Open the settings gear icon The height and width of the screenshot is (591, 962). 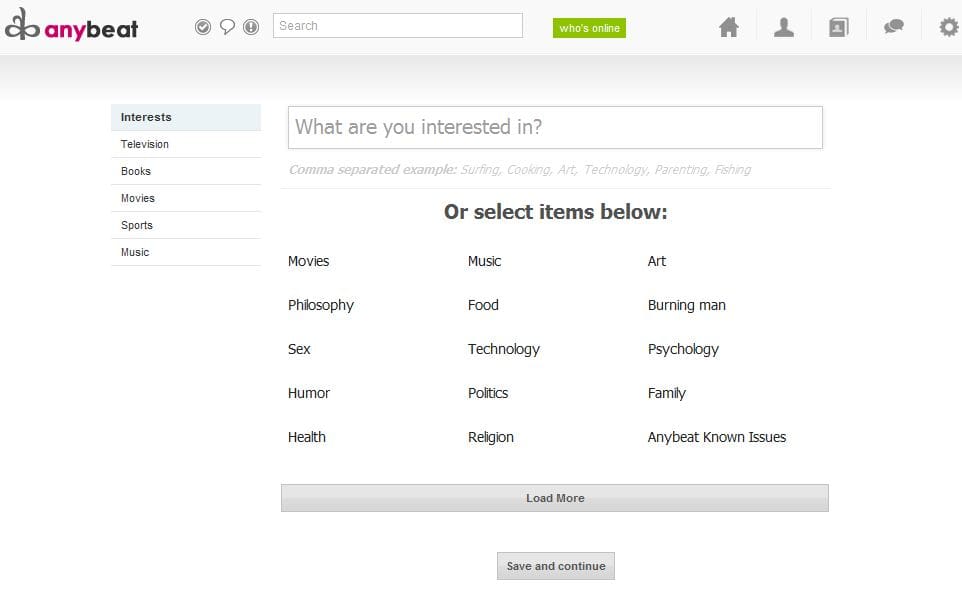click(948, 28)
